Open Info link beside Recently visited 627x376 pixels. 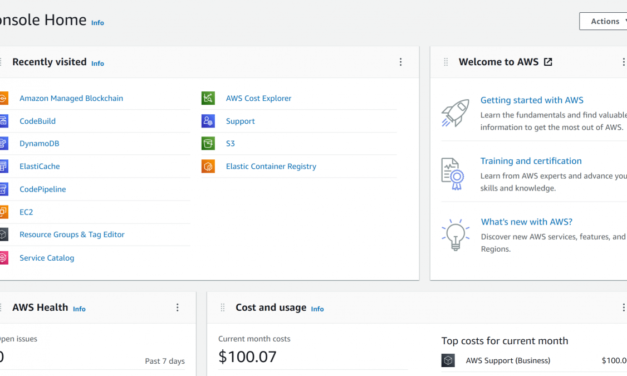pos(98,63)
